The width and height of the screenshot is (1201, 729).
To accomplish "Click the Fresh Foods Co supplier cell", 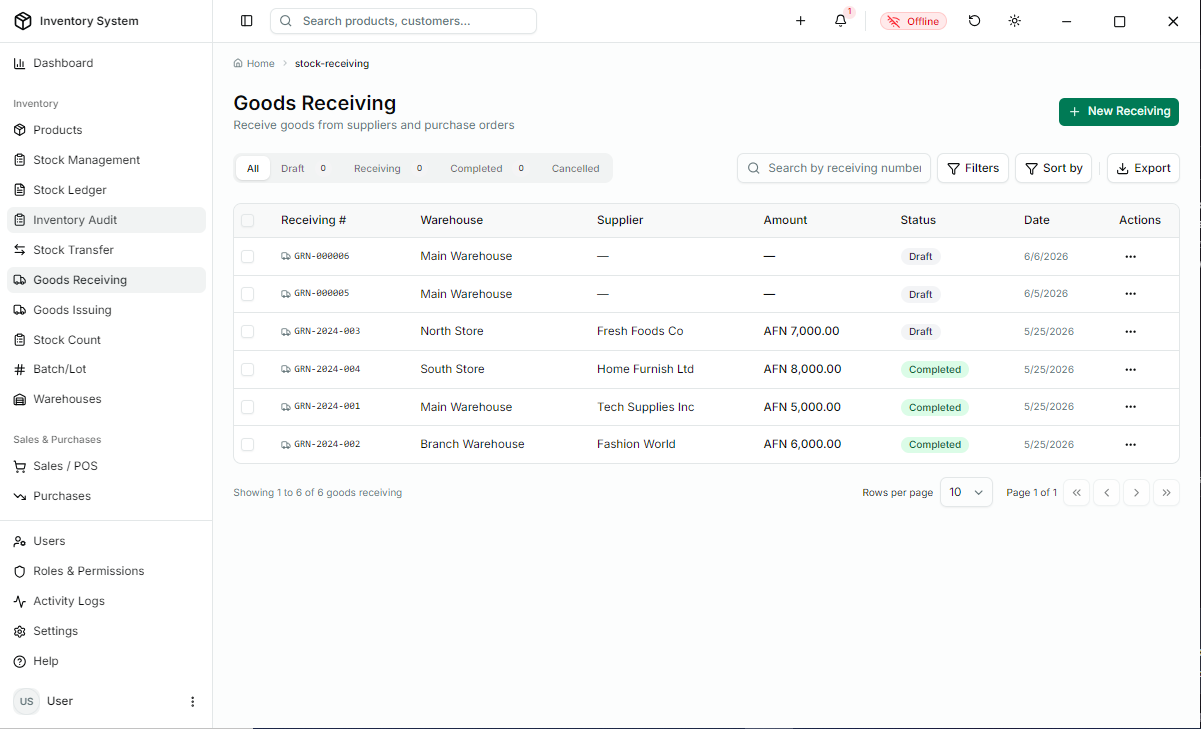I will click(x=640, y=331).
